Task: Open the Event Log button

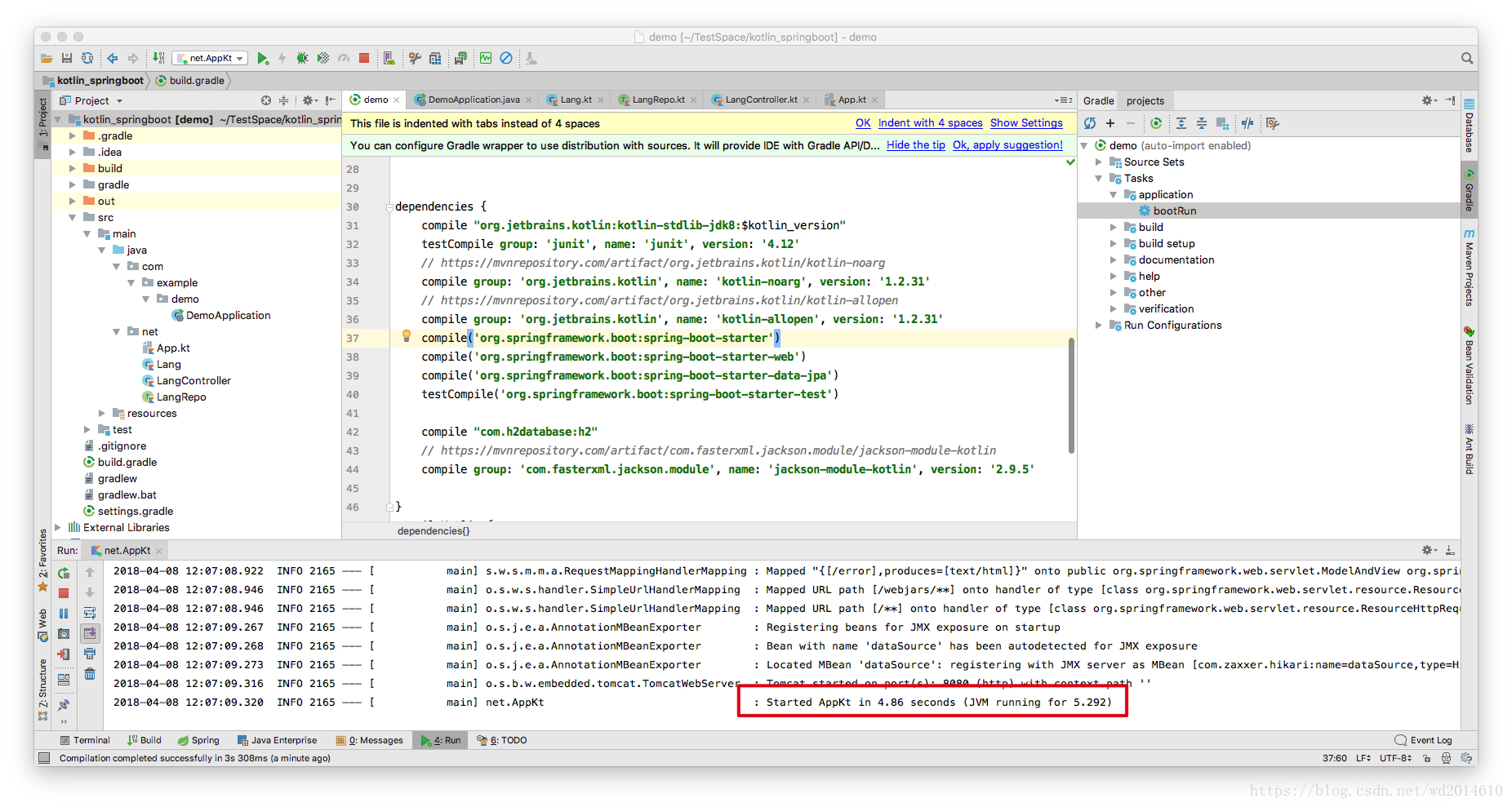Action: point(1423,741)
